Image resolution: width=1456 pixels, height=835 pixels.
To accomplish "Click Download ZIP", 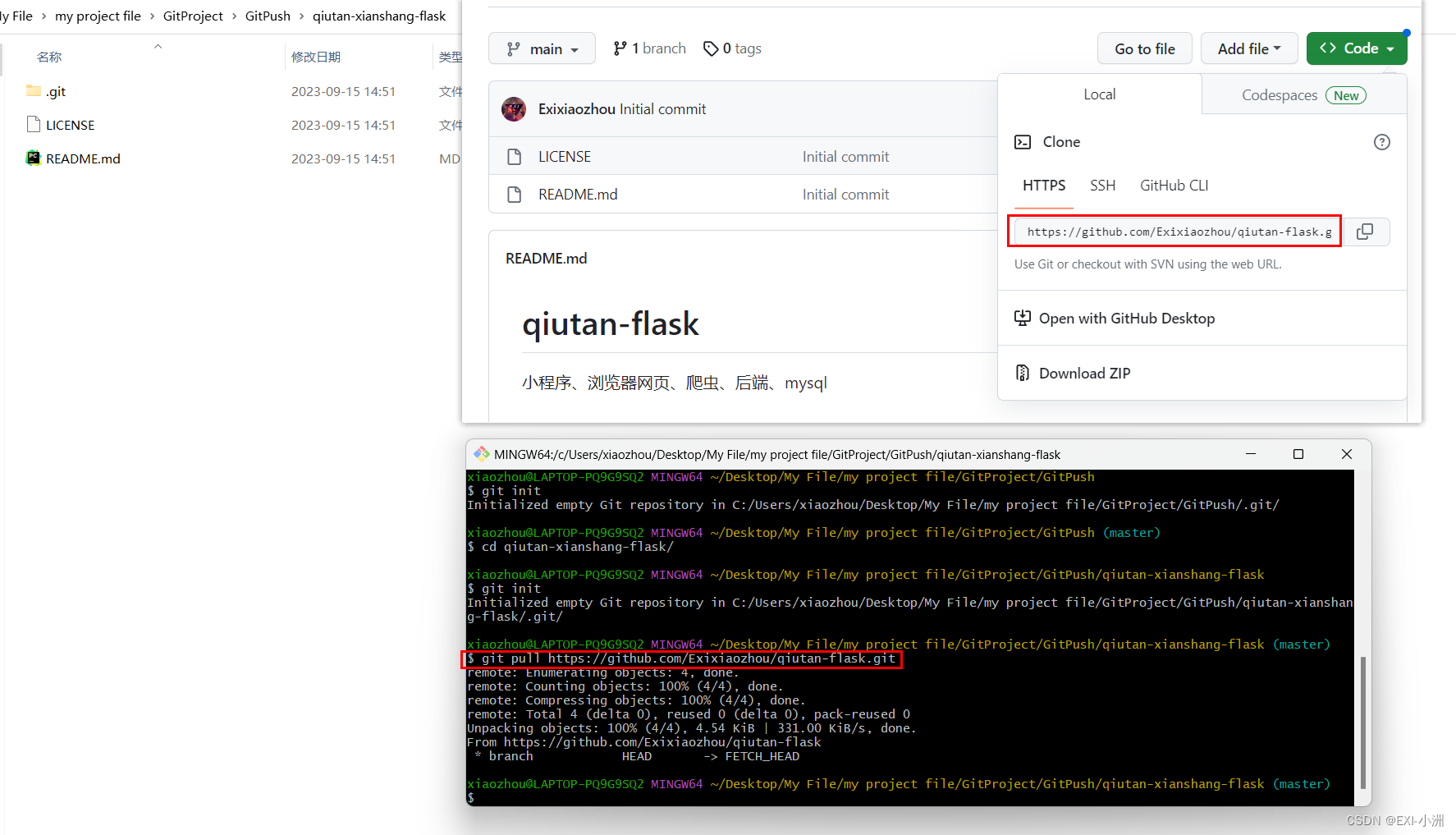I will tap(1084, 374).
